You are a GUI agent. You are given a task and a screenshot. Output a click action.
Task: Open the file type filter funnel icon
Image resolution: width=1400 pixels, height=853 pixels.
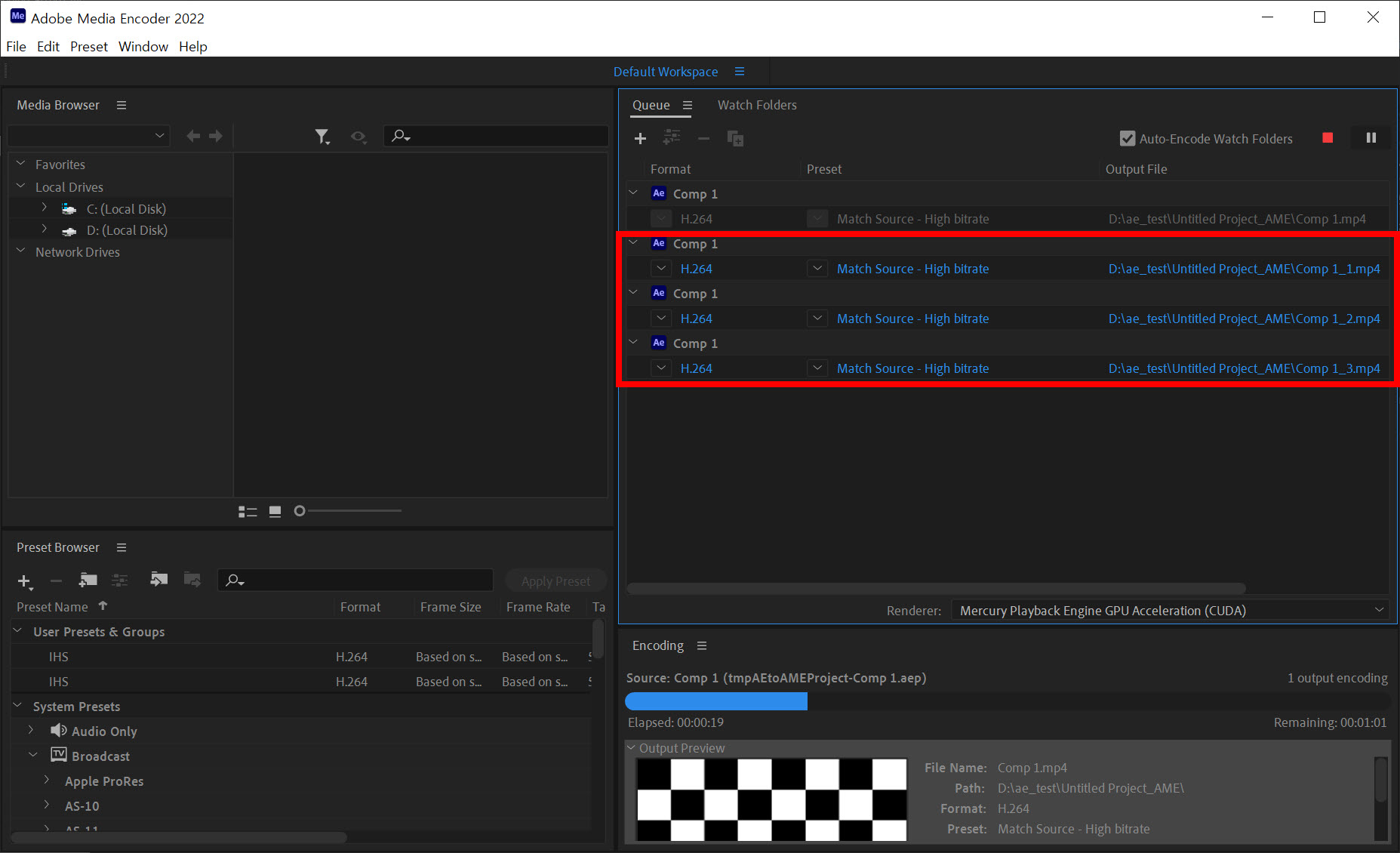322,137
